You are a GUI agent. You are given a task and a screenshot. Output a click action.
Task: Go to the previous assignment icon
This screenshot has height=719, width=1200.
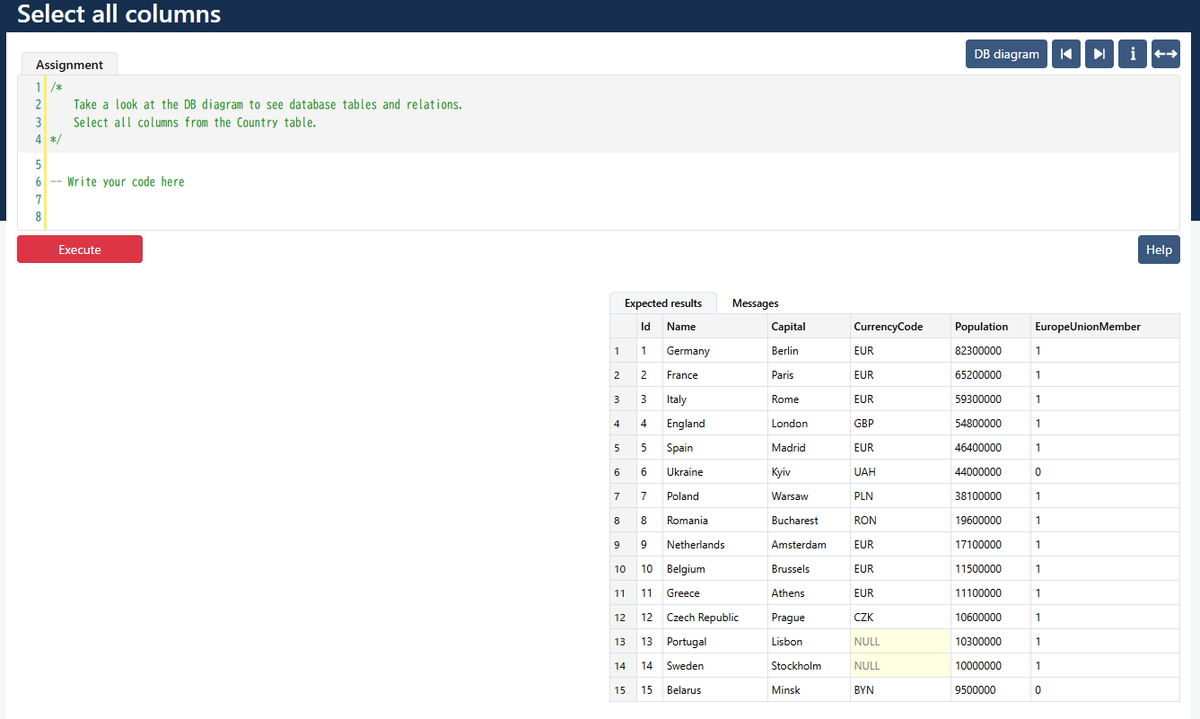(x=1066, y=54)
